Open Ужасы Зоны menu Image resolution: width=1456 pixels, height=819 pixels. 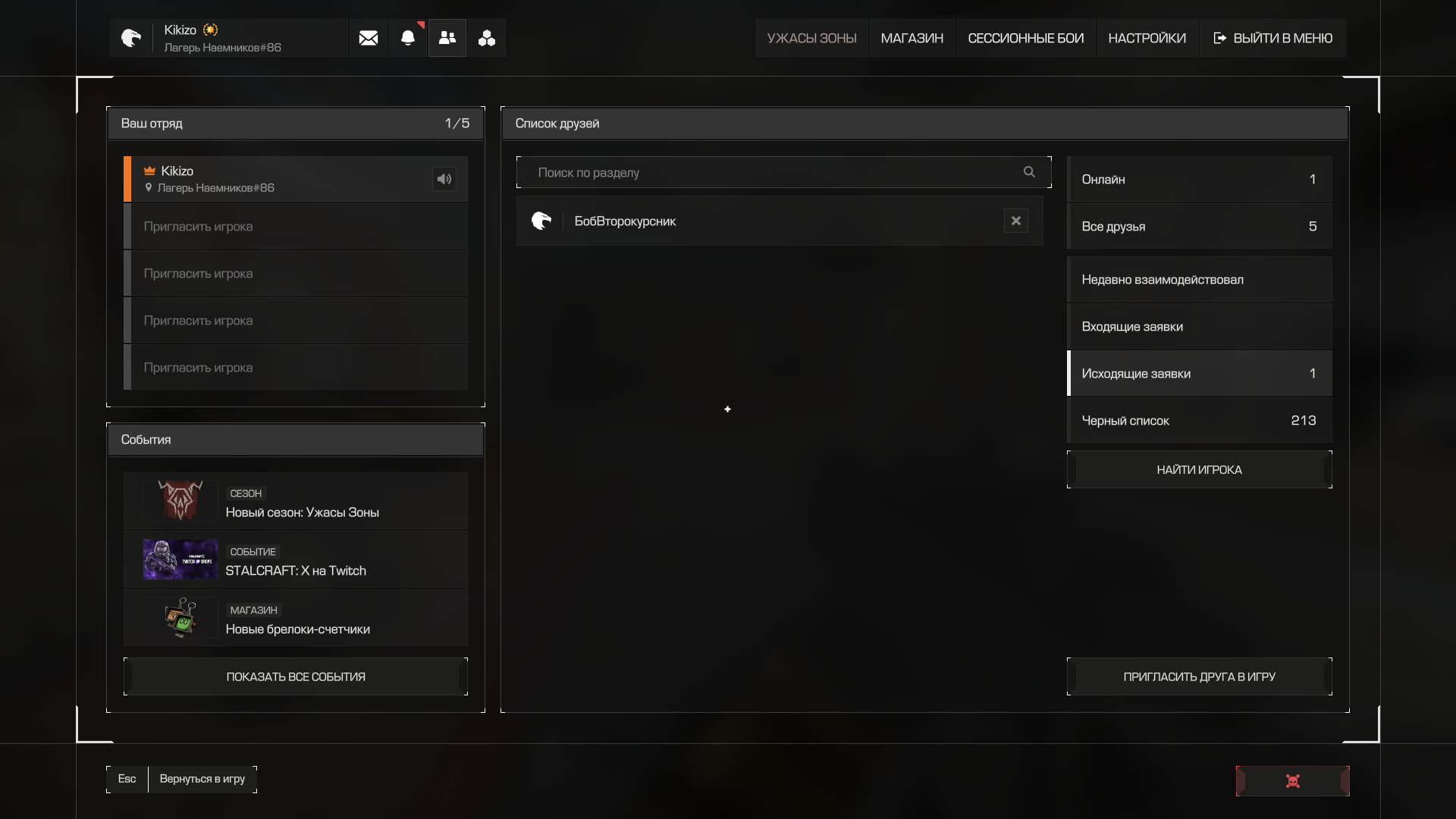811,38
